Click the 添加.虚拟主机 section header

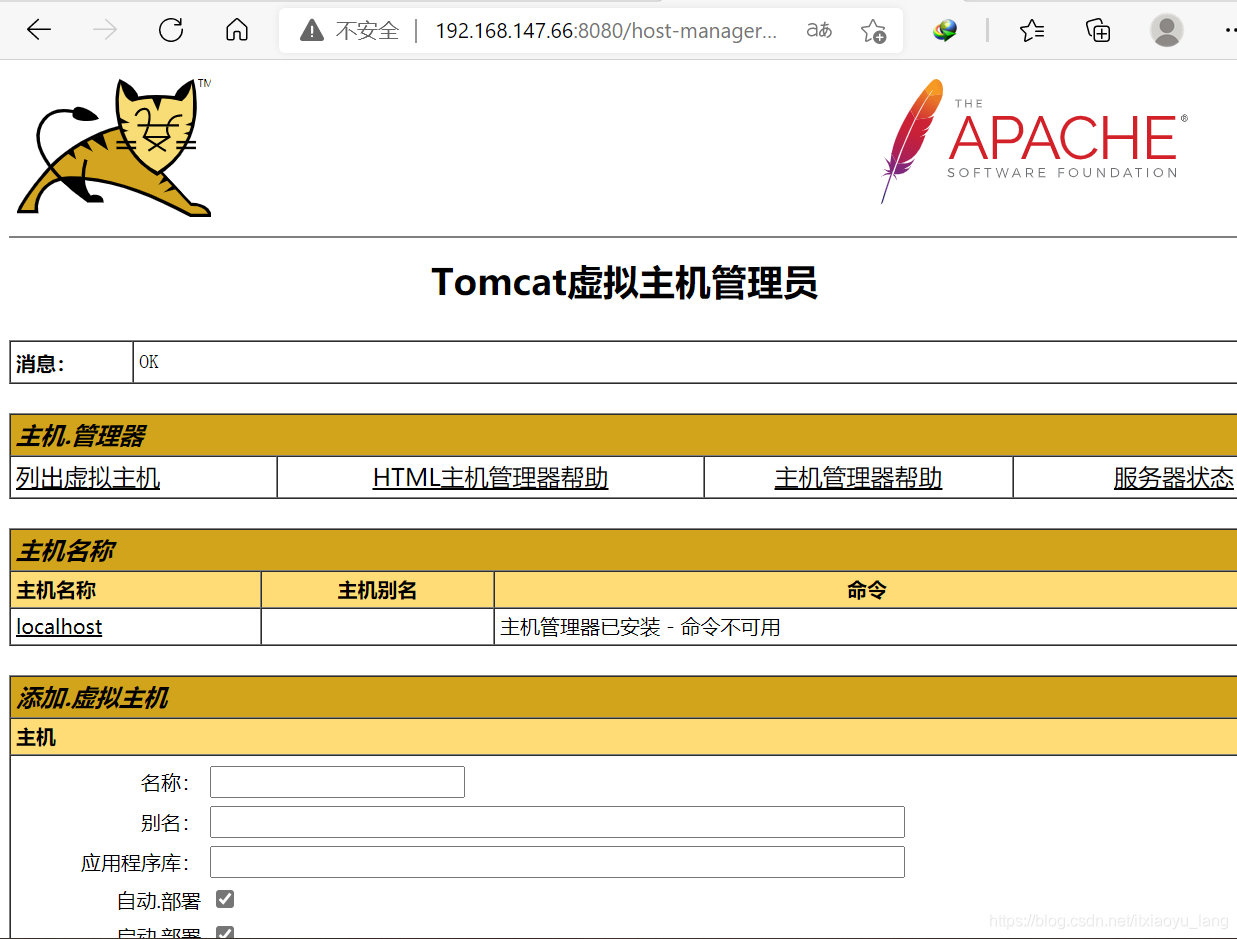point(623,698)
